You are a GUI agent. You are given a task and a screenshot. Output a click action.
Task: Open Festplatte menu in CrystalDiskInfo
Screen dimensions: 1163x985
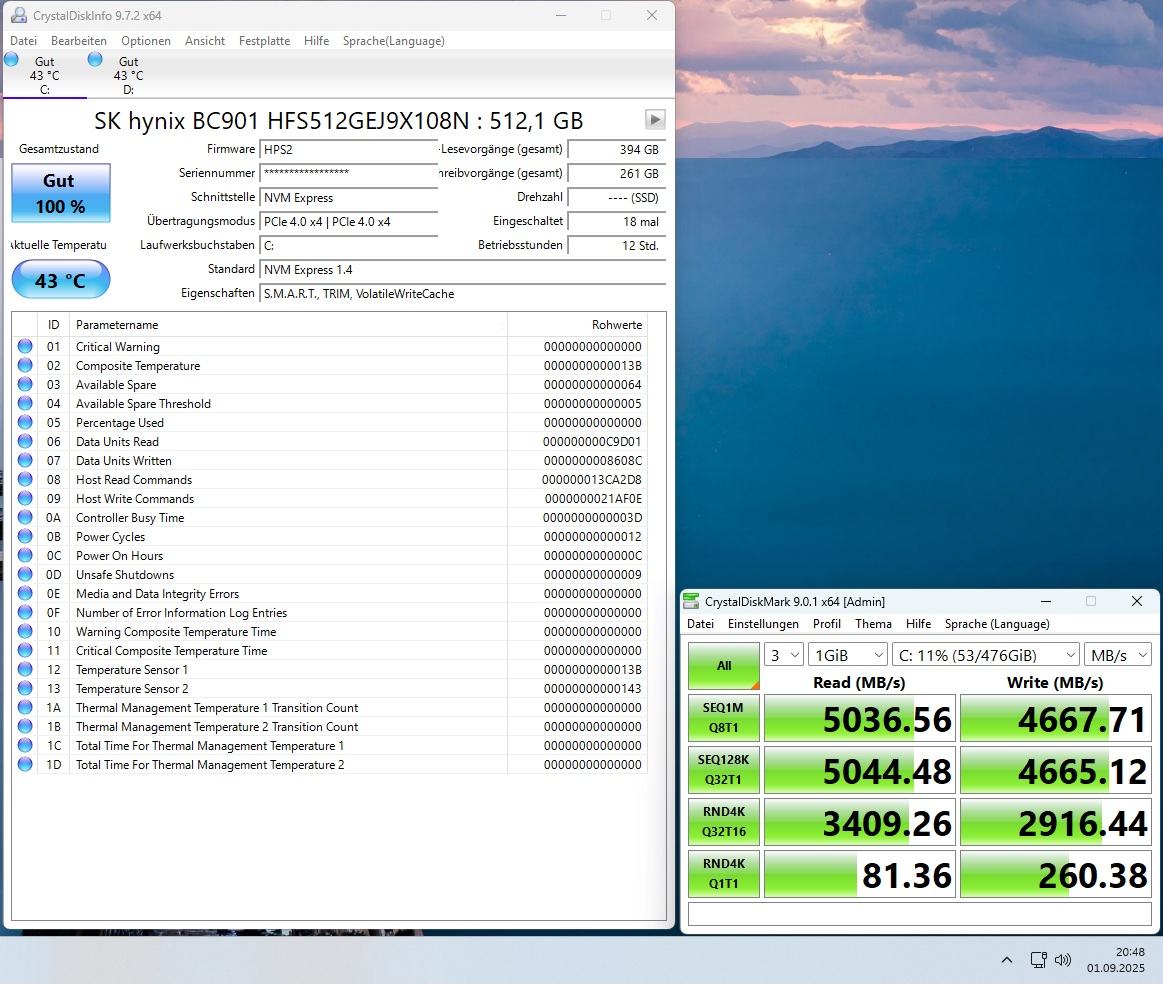point(264,41)
